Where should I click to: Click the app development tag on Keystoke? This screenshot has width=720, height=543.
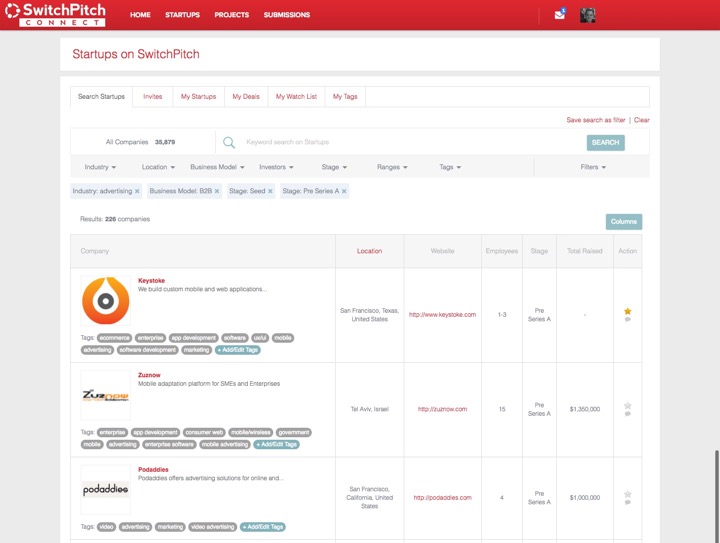click(193, 338)
